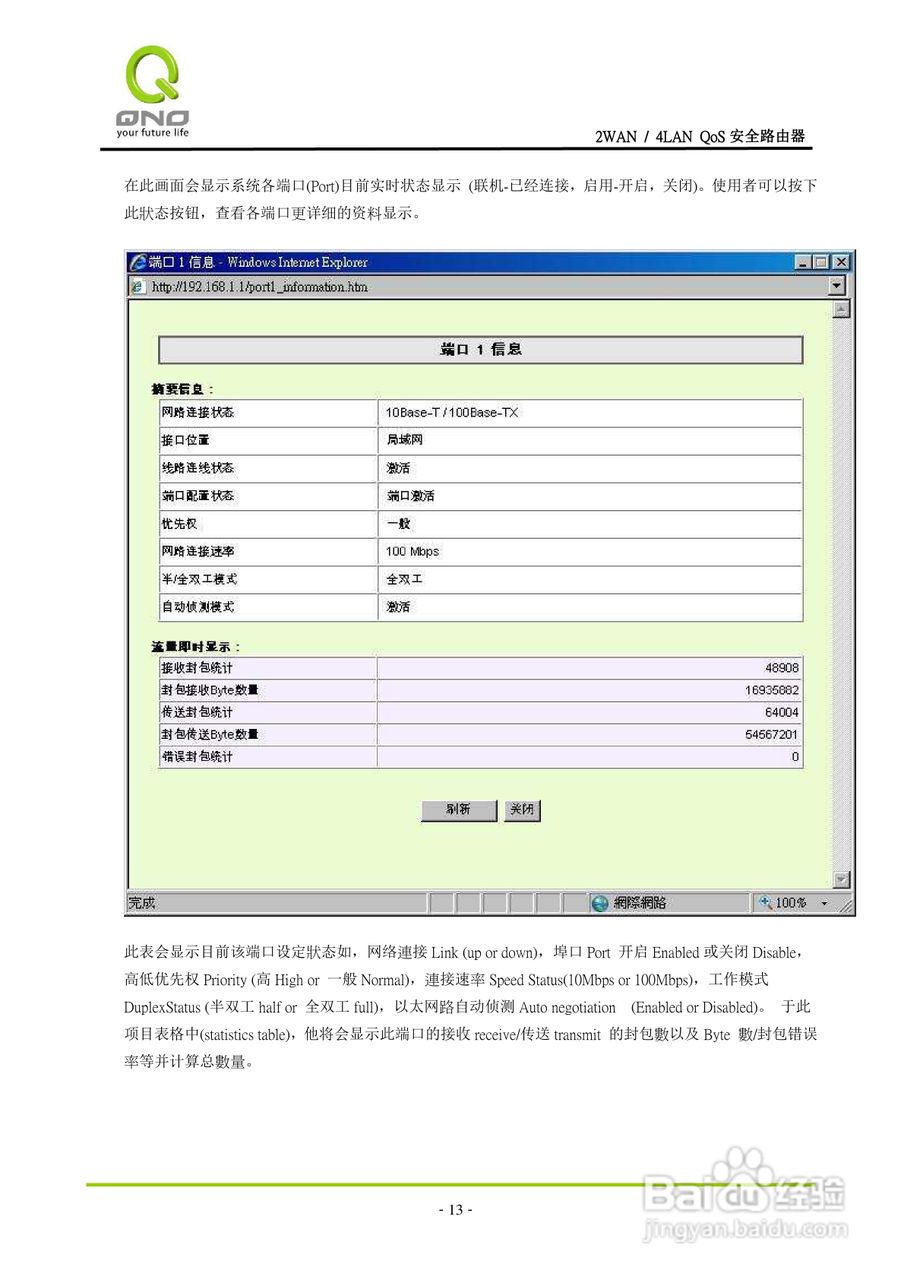Viewport: 904px width, 1280px height.
Task: Click the 优先权 row label
Action: click(x=180, y=524)
